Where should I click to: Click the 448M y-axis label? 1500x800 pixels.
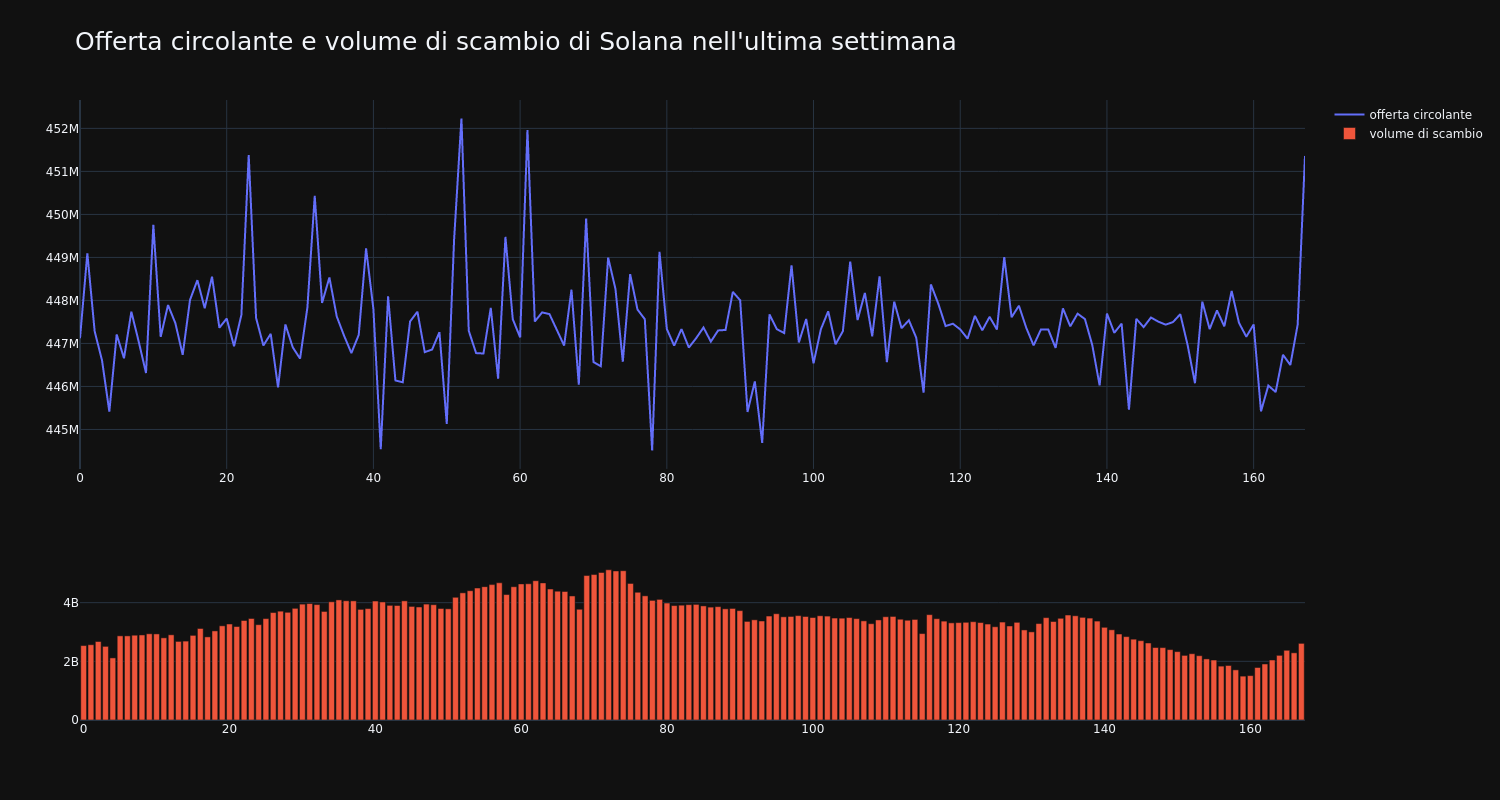point(61,301)
